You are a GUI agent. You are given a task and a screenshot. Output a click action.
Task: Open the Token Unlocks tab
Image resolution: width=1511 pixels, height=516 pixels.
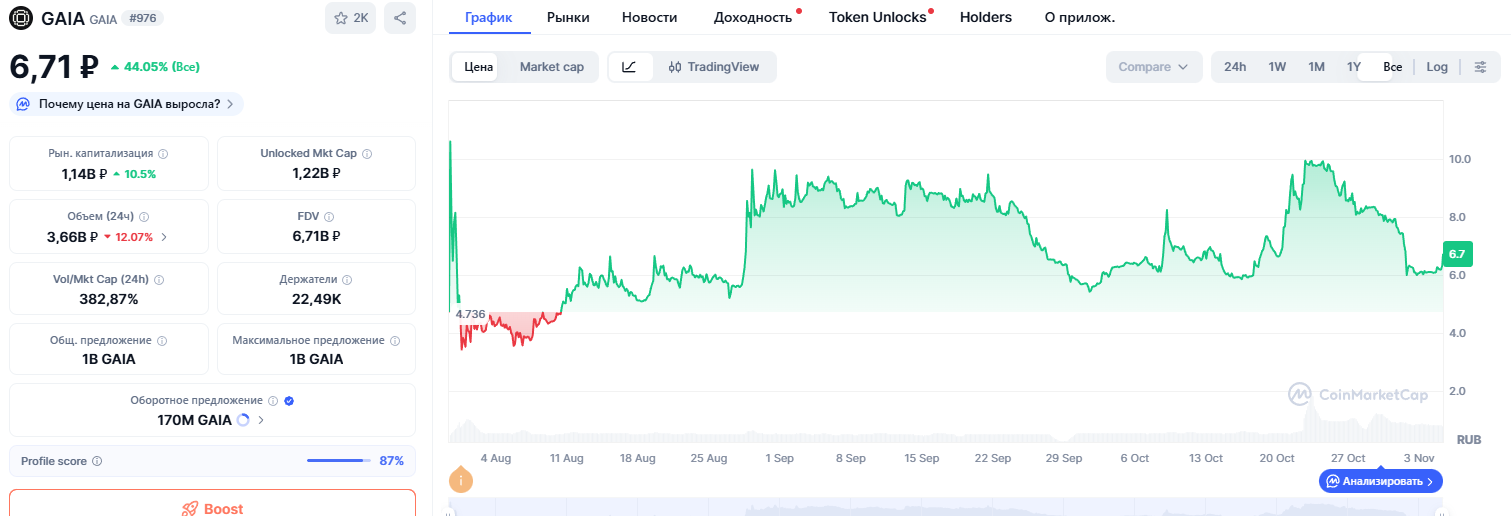[x=877, y=17]
